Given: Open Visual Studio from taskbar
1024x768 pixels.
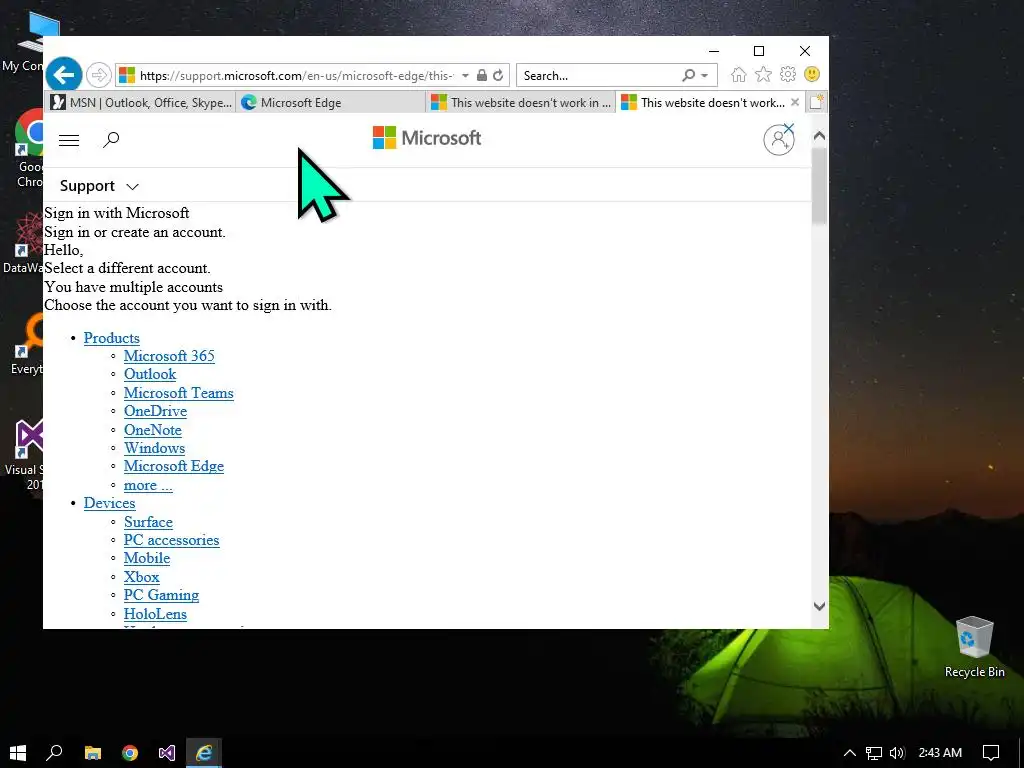Looking at the screenshot, I should [x=167, y=753].
